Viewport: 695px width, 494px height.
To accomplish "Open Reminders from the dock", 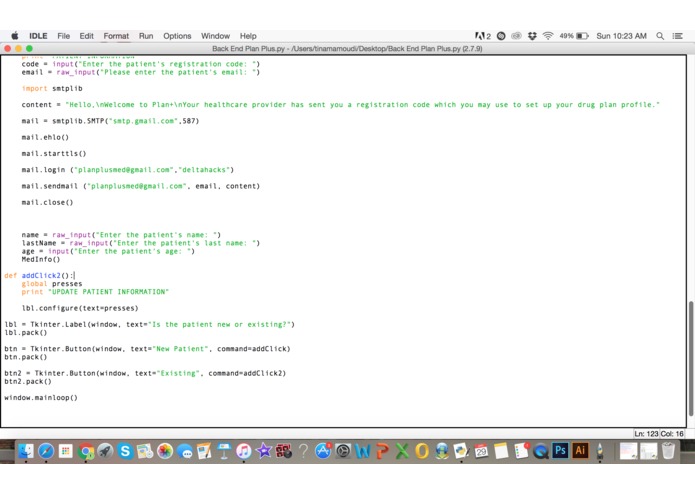I will point(521,451).
